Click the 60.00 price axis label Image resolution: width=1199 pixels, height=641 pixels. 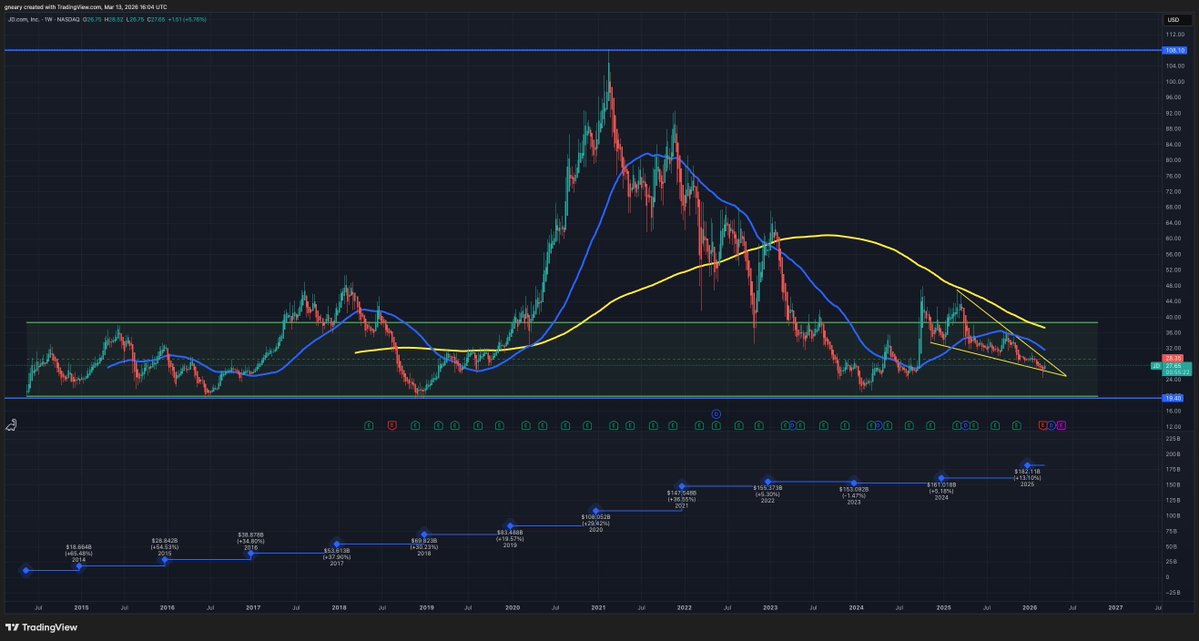[x=1175, y=238]
